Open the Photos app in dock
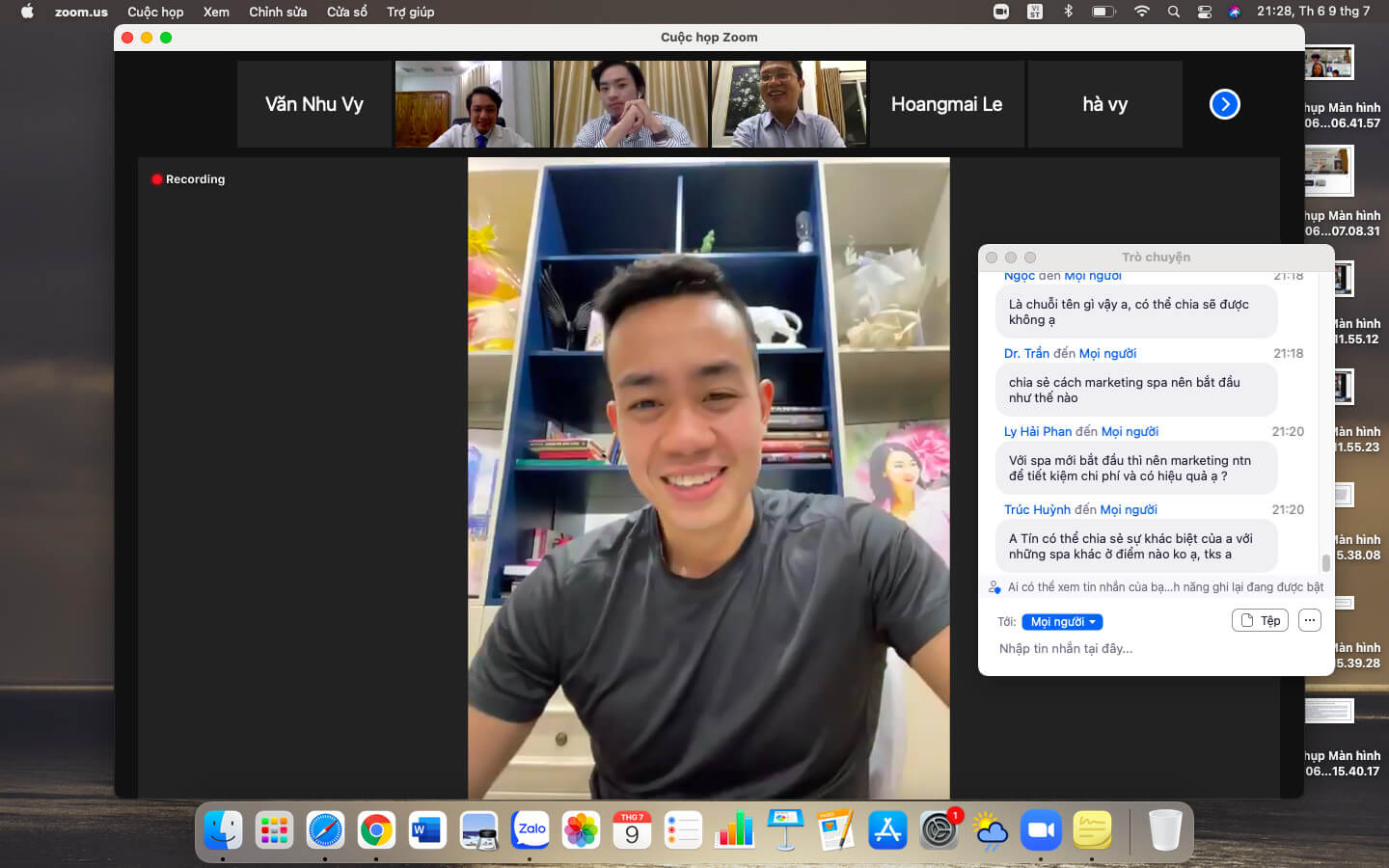Image resolution: width=1389 pixels, height=868 pixels. point(581,829)
